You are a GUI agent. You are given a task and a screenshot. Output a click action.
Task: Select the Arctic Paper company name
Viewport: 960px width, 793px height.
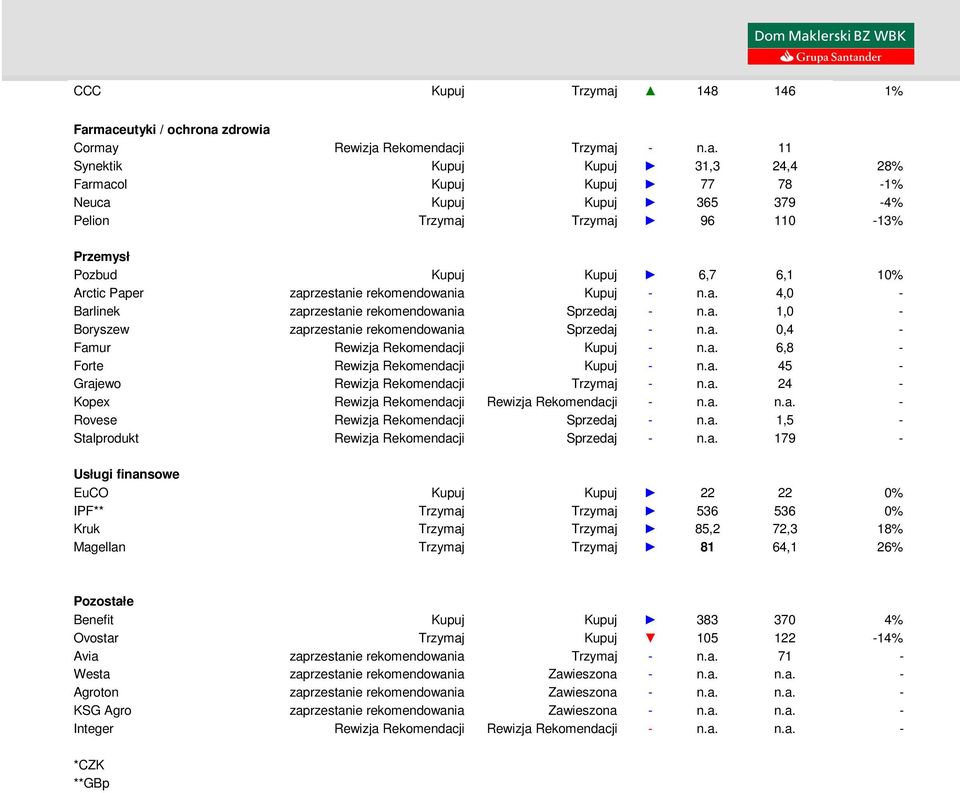pyautogui.click(x=108, y=293)
